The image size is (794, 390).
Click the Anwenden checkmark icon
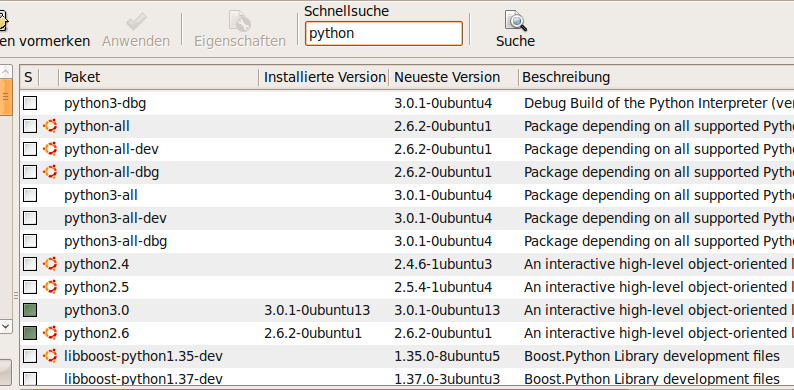[x=136, y=21]
